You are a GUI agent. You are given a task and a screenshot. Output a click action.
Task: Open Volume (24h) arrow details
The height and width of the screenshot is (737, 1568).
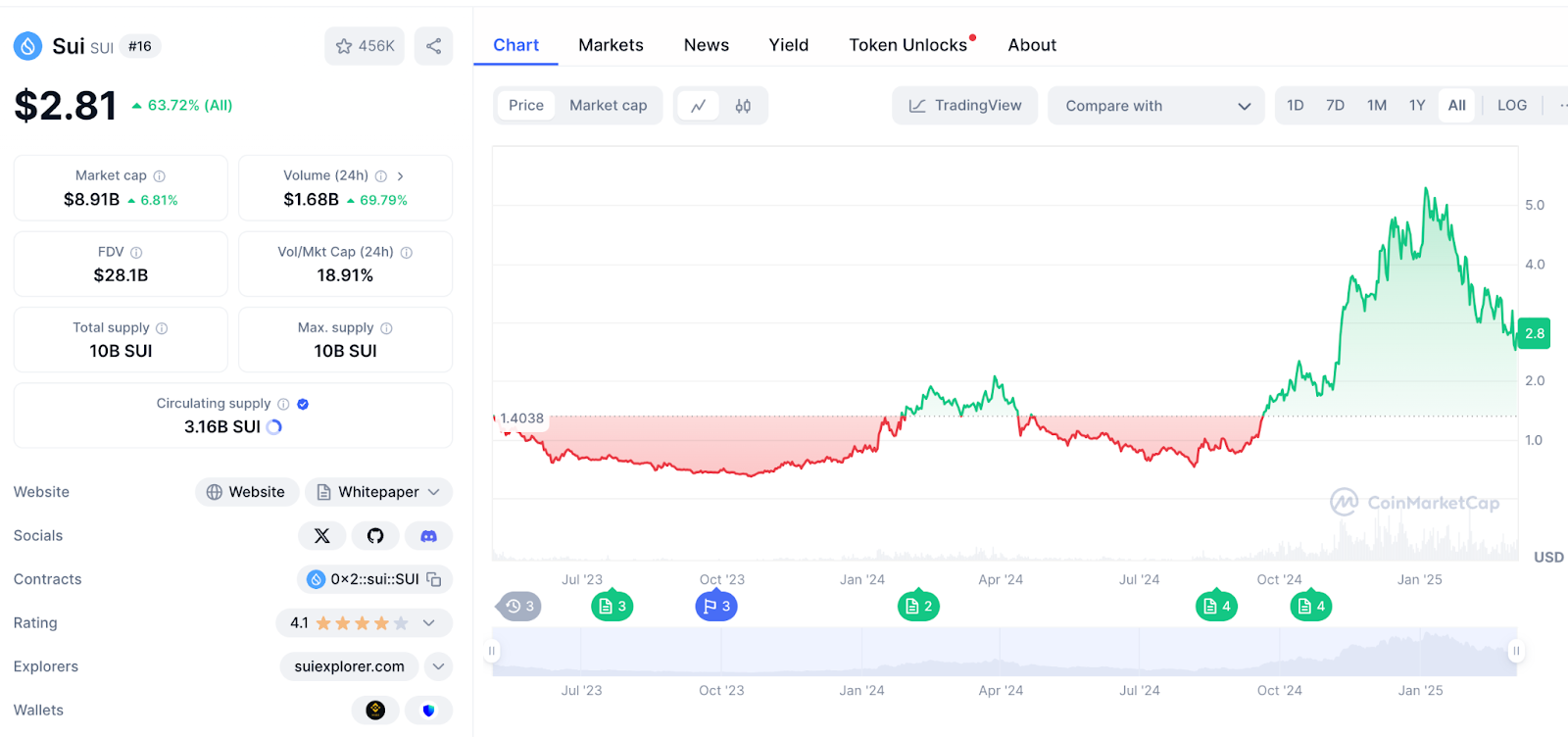pos(400,176)
